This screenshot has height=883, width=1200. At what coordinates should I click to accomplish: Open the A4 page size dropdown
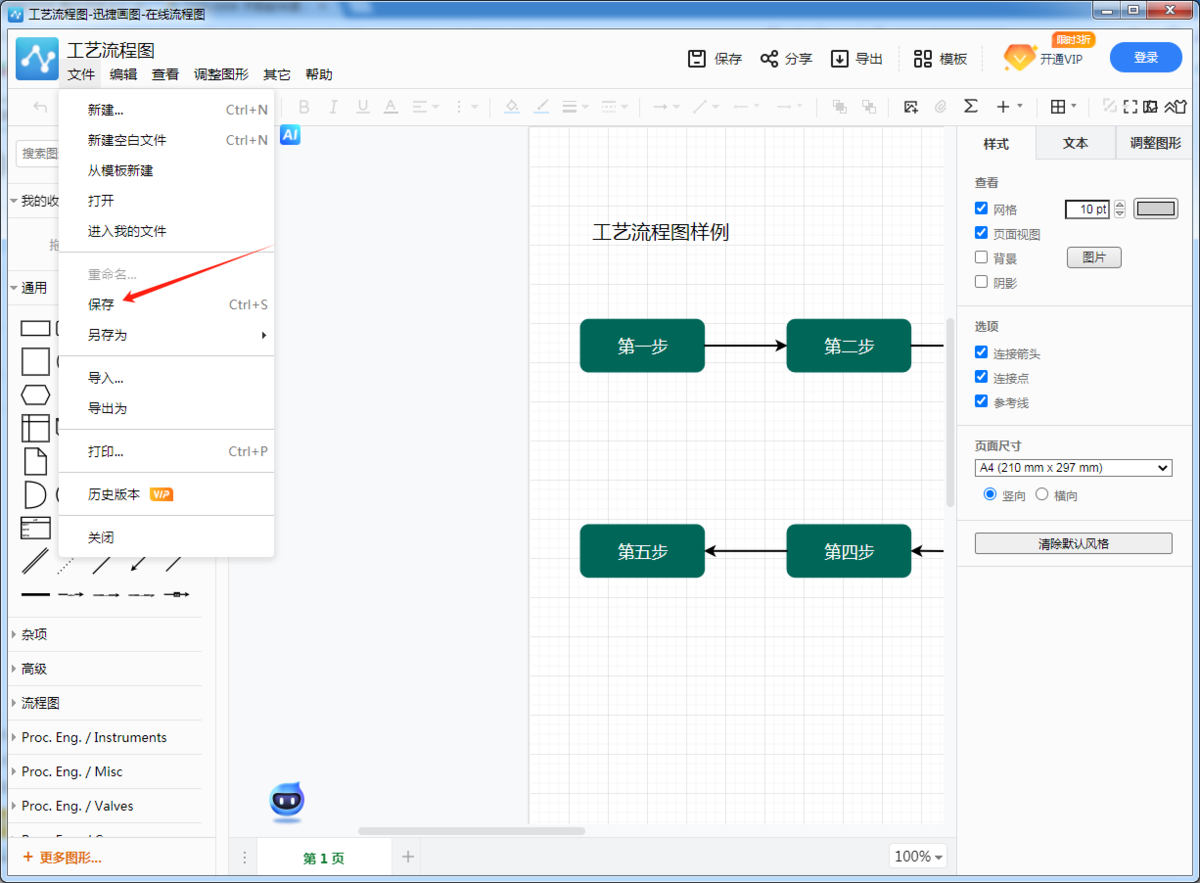pyautogui.click(x=1073, y=467)
